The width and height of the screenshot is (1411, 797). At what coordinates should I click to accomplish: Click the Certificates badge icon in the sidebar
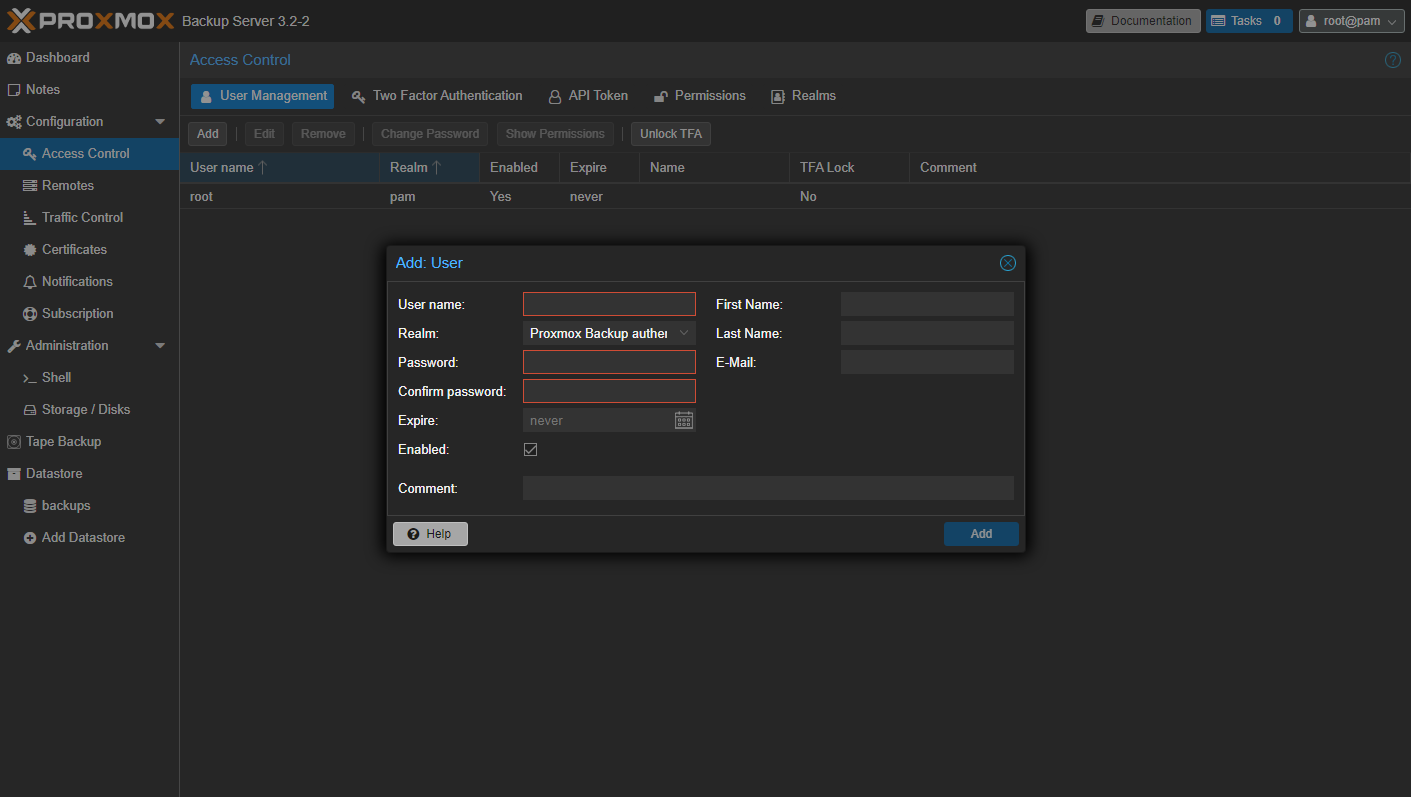[x=30, y=250]
